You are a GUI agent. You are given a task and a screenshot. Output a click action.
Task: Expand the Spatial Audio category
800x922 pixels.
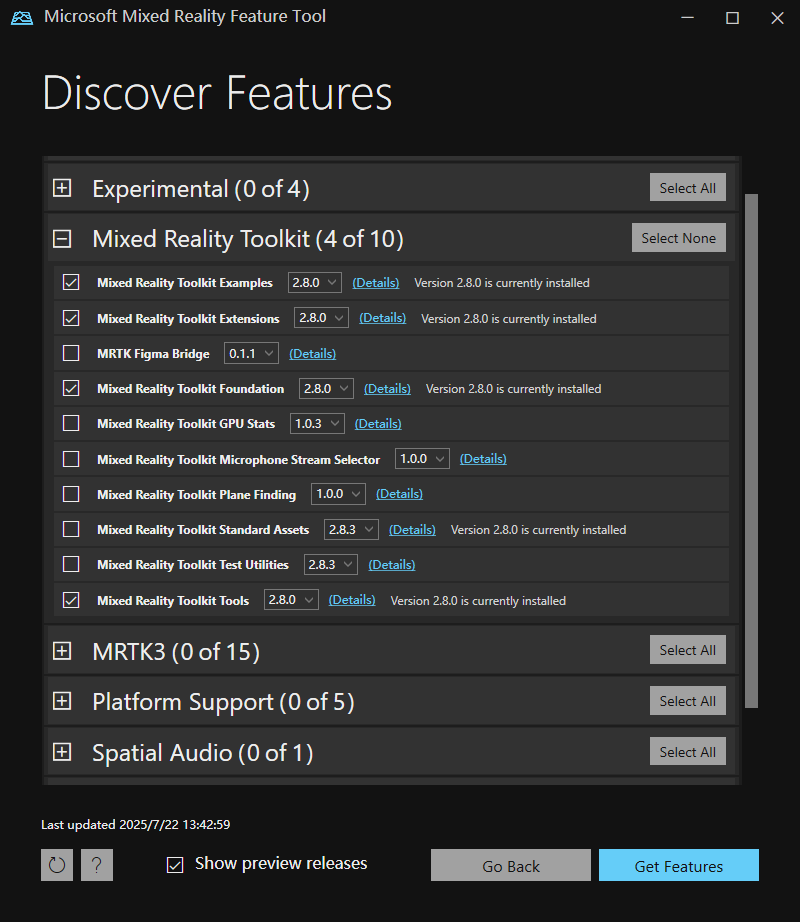(62, 752)
